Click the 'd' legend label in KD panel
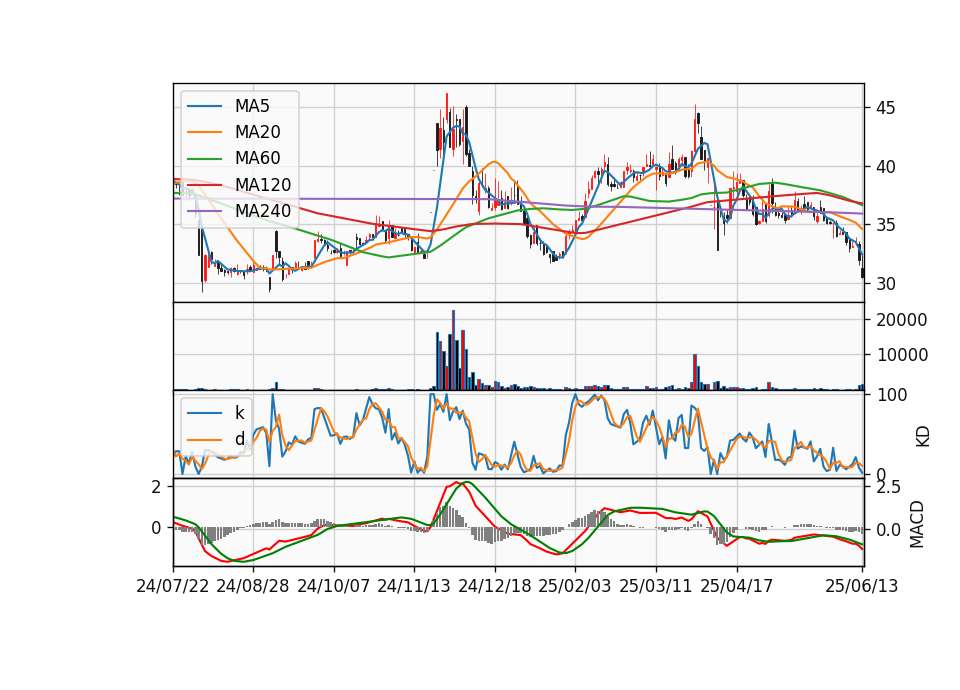This screenshot has height=690, width=960. (239, 439)
